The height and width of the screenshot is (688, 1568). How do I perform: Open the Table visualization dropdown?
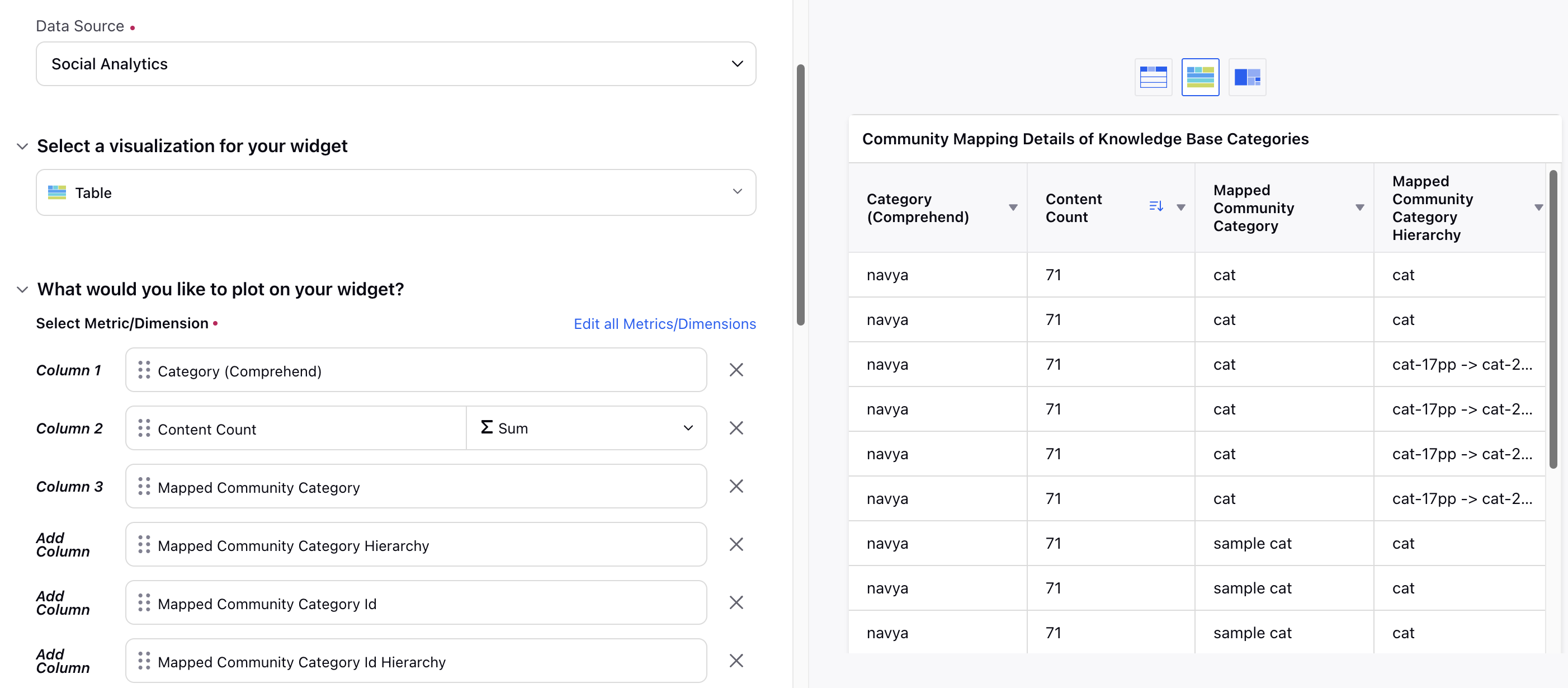396,192
